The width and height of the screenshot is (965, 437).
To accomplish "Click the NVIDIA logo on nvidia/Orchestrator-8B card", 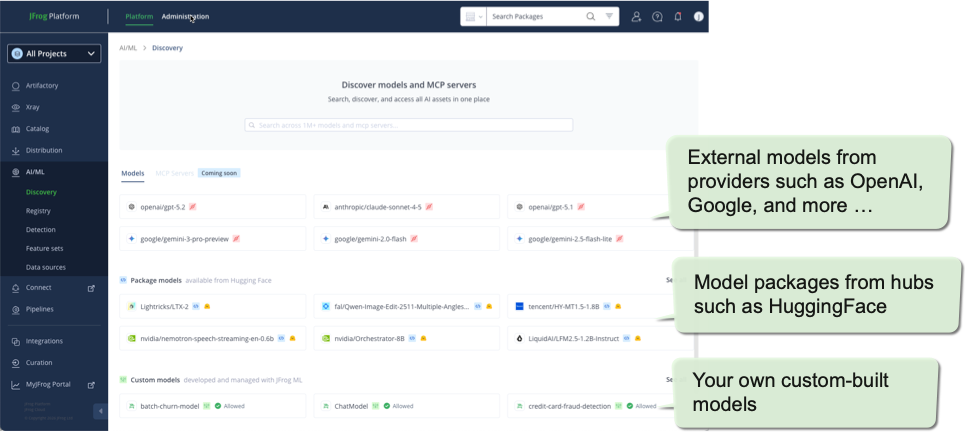I will point(326,339).
